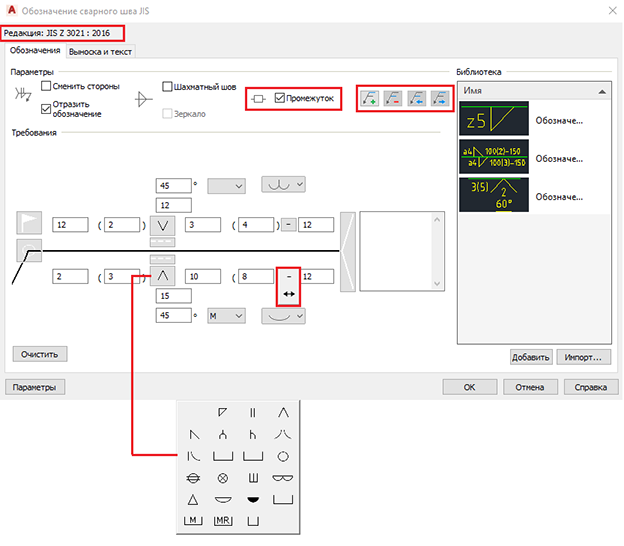Pick the flare-V curved symbol in palette
This screenshot has height=546, width=624.
tap(283, 435)
